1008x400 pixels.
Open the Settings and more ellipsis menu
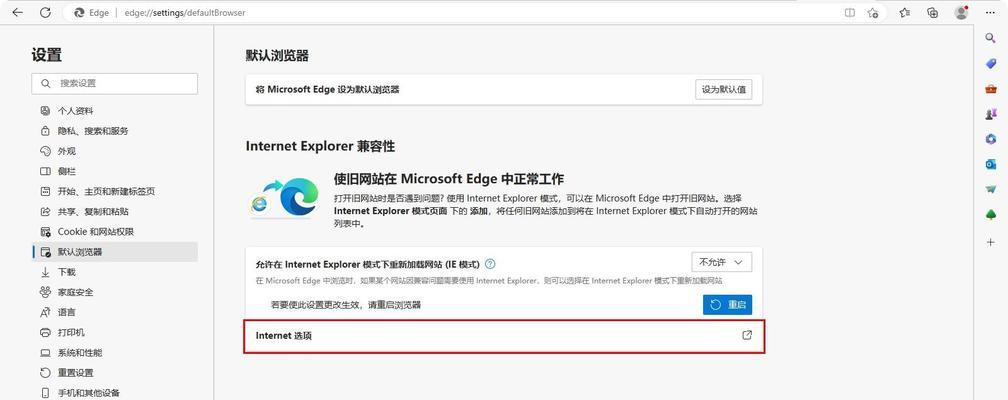(990, 12)
